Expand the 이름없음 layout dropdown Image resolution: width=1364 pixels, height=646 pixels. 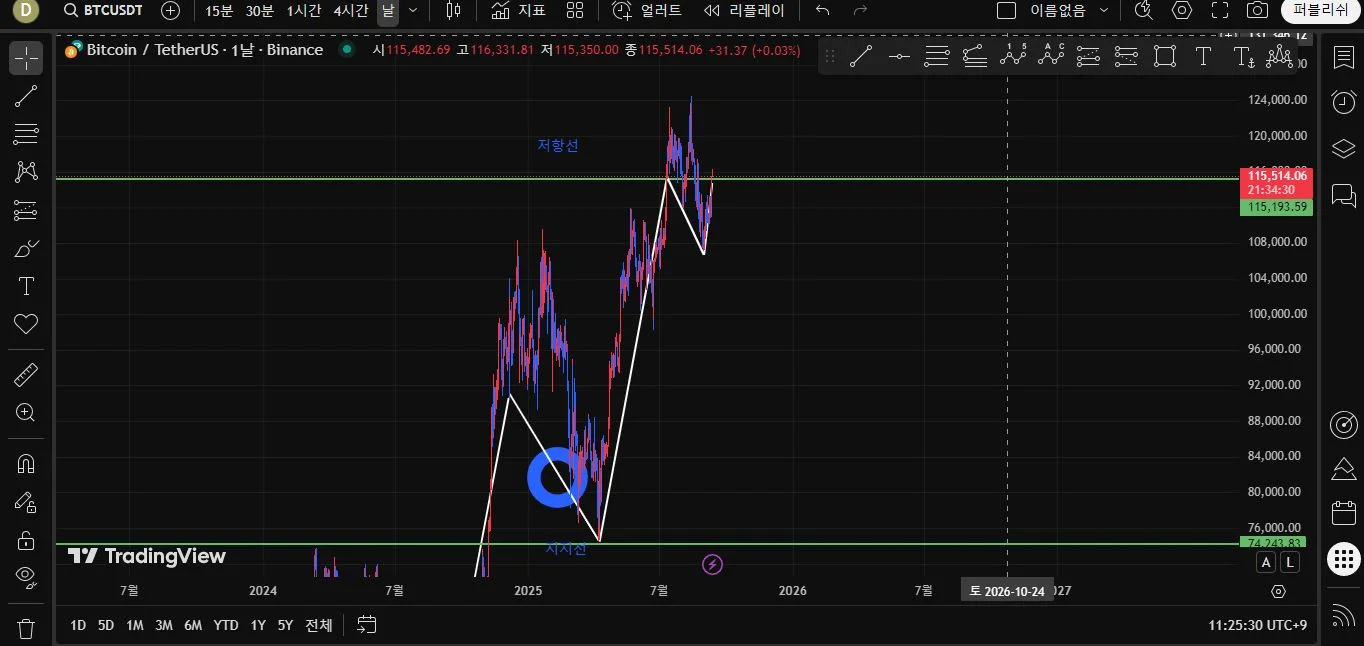point(1070,10)
